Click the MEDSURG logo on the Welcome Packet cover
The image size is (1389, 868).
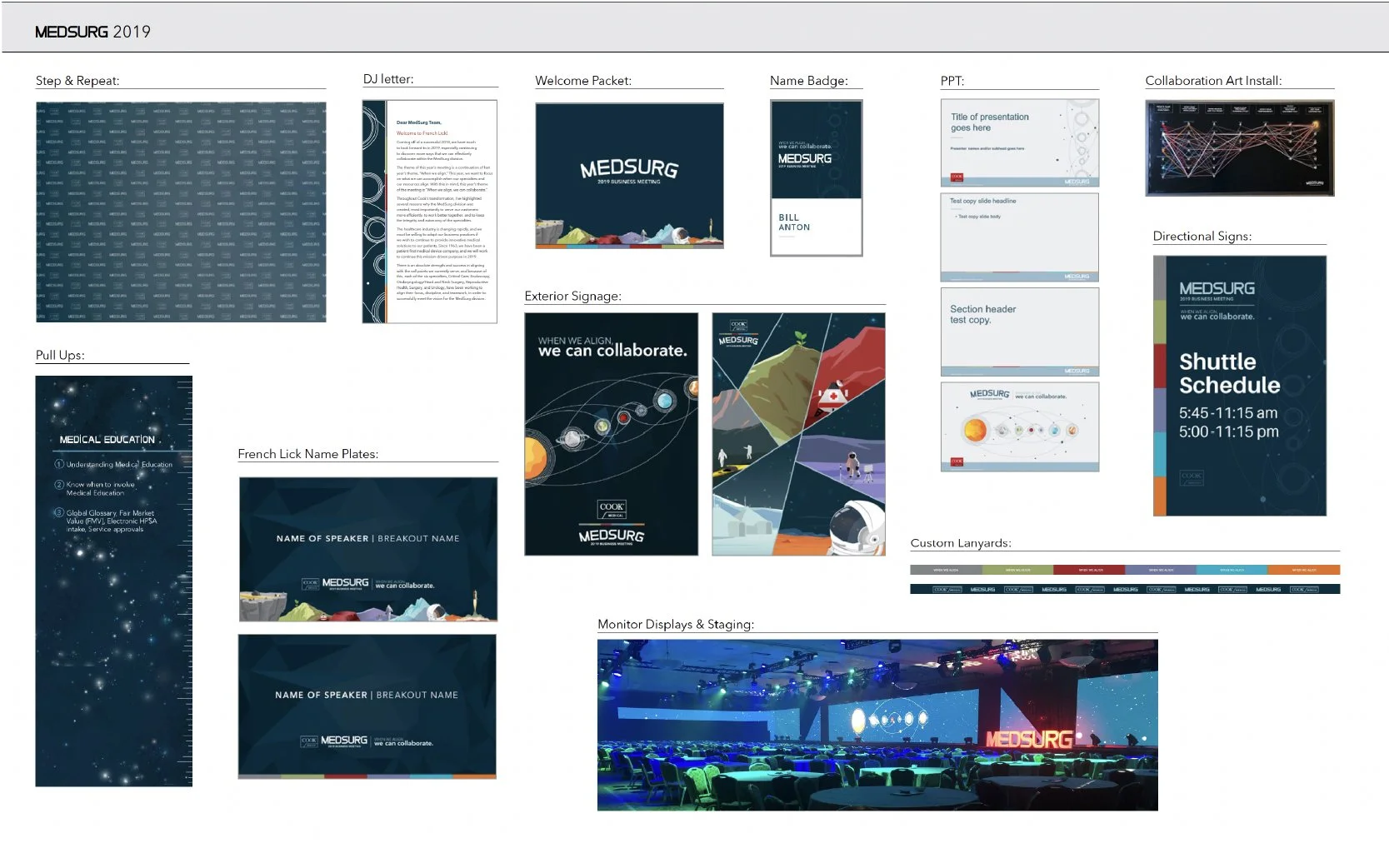pyautogui.click(x=629, y=170)
